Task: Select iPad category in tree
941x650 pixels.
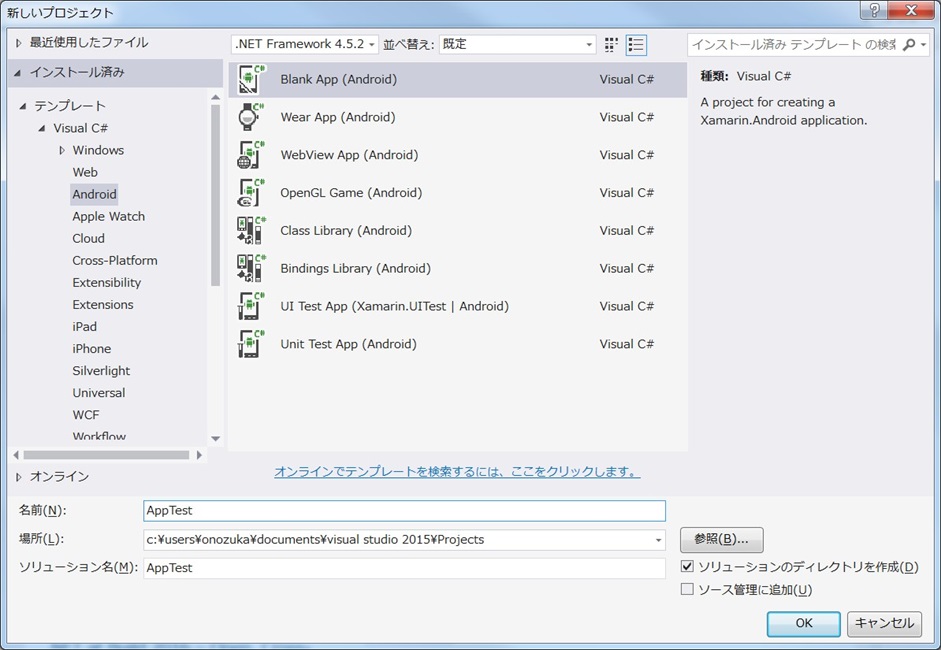Action: (84, 327)
